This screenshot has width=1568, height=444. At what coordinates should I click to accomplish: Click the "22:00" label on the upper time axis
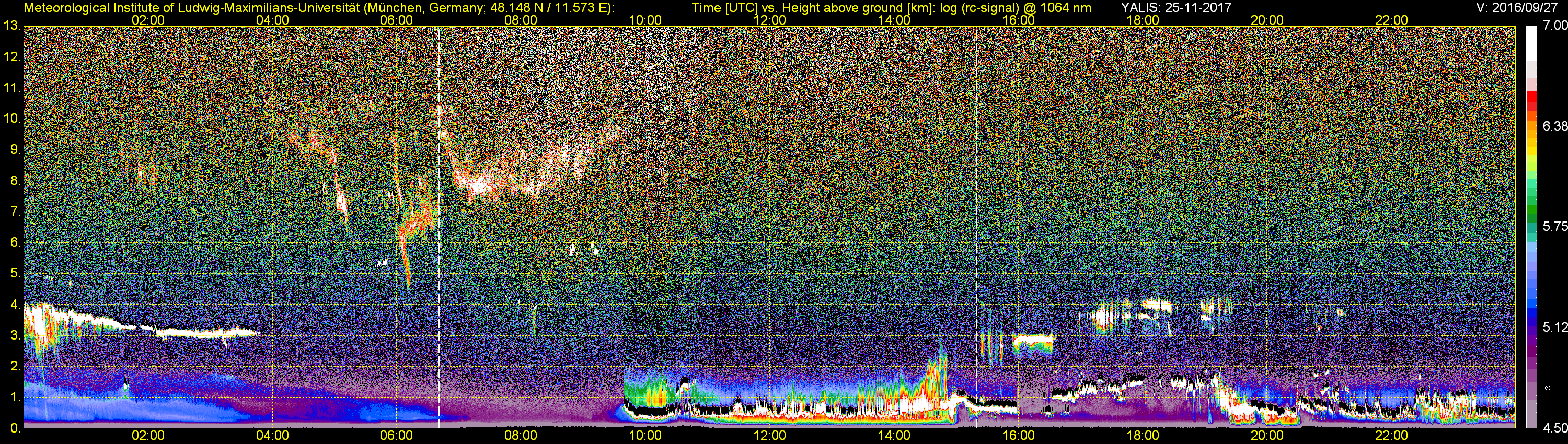1391,20
